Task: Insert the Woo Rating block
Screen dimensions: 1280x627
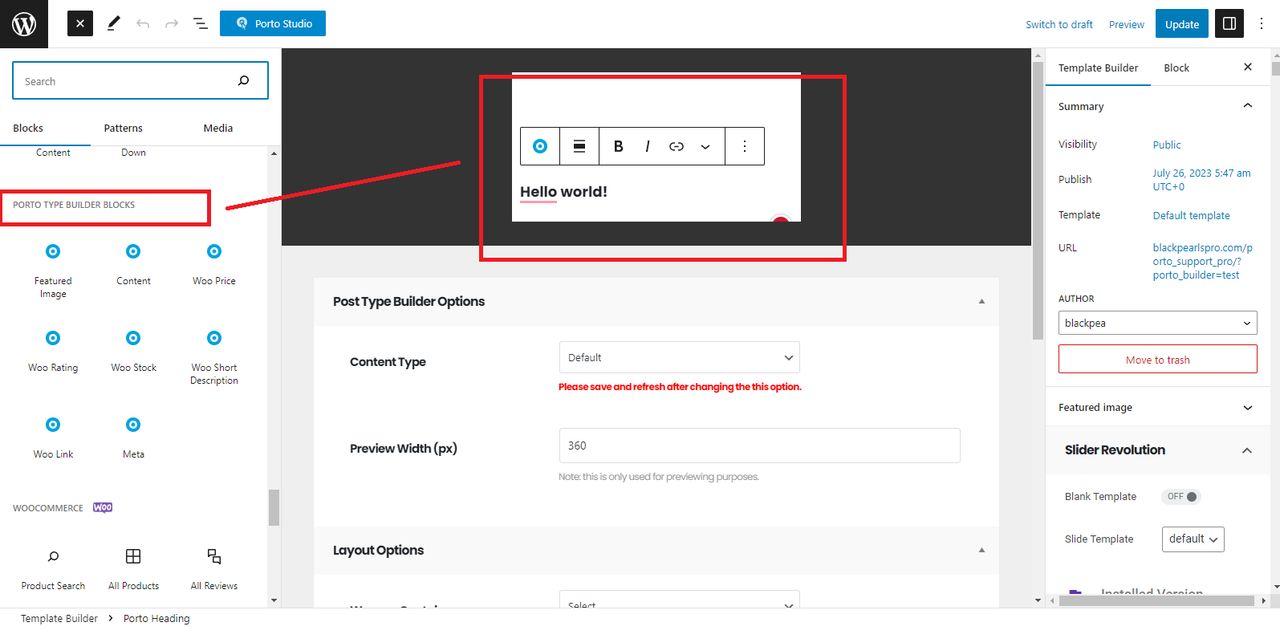Action: [x=53, y=351]
